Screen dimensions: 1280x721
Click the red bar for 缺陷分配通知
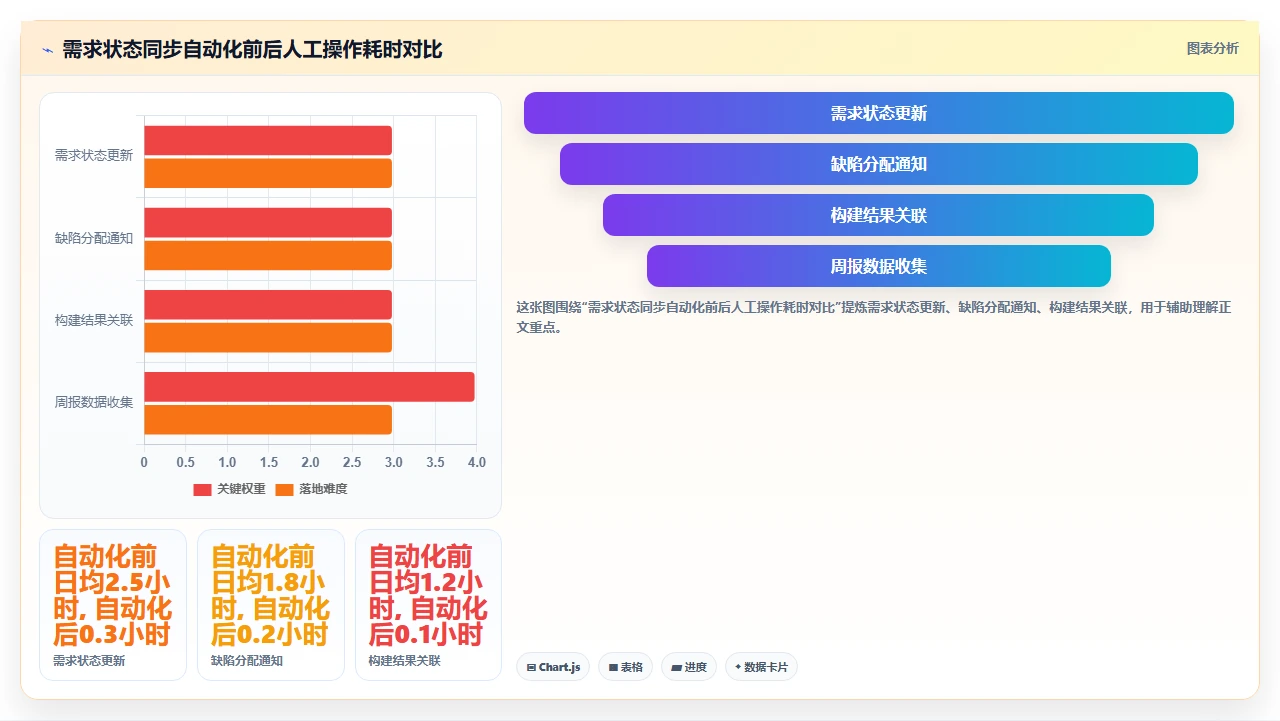click(268, 222)
